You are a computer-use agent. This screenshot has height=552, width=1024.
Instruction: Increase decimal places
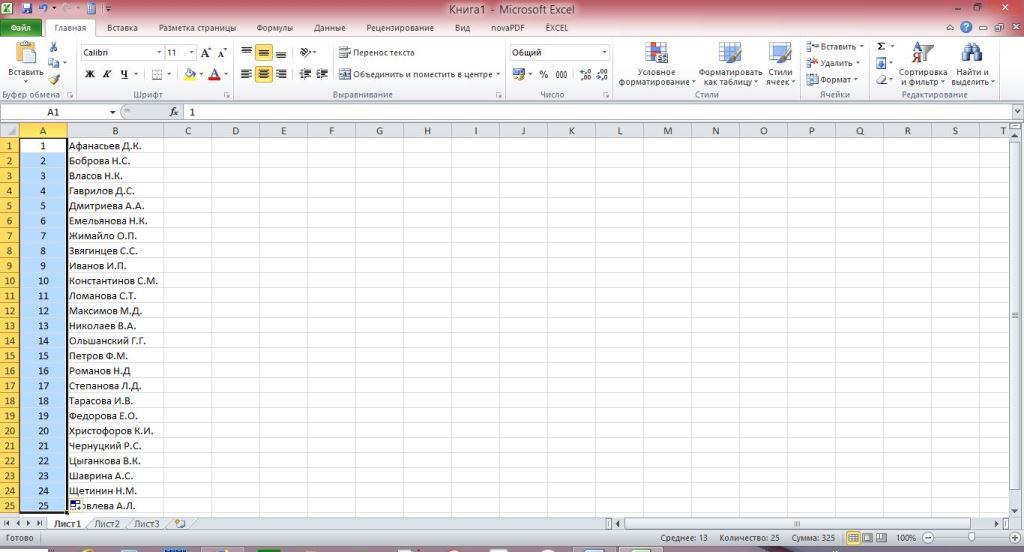click(x=585, y=74)
